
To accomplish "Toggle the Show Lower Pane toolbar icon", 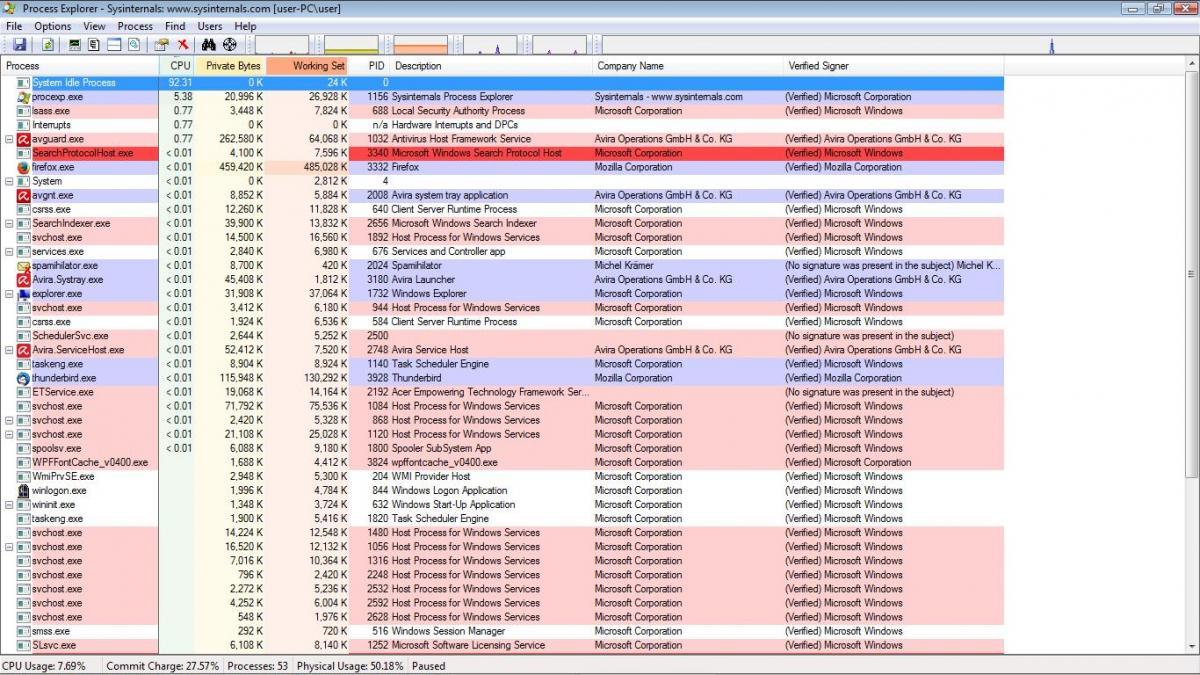I will click(x=114, y=45).
